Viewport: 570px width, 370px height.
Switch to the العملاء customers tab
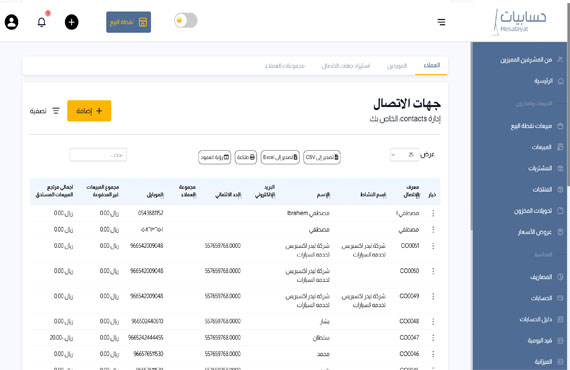coord(431,65)
